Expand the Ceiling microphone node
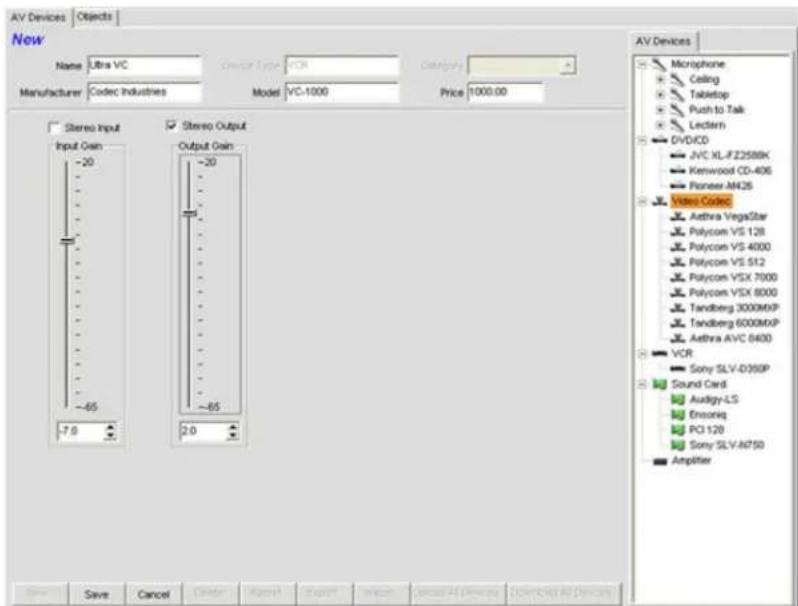 (660, 79)
